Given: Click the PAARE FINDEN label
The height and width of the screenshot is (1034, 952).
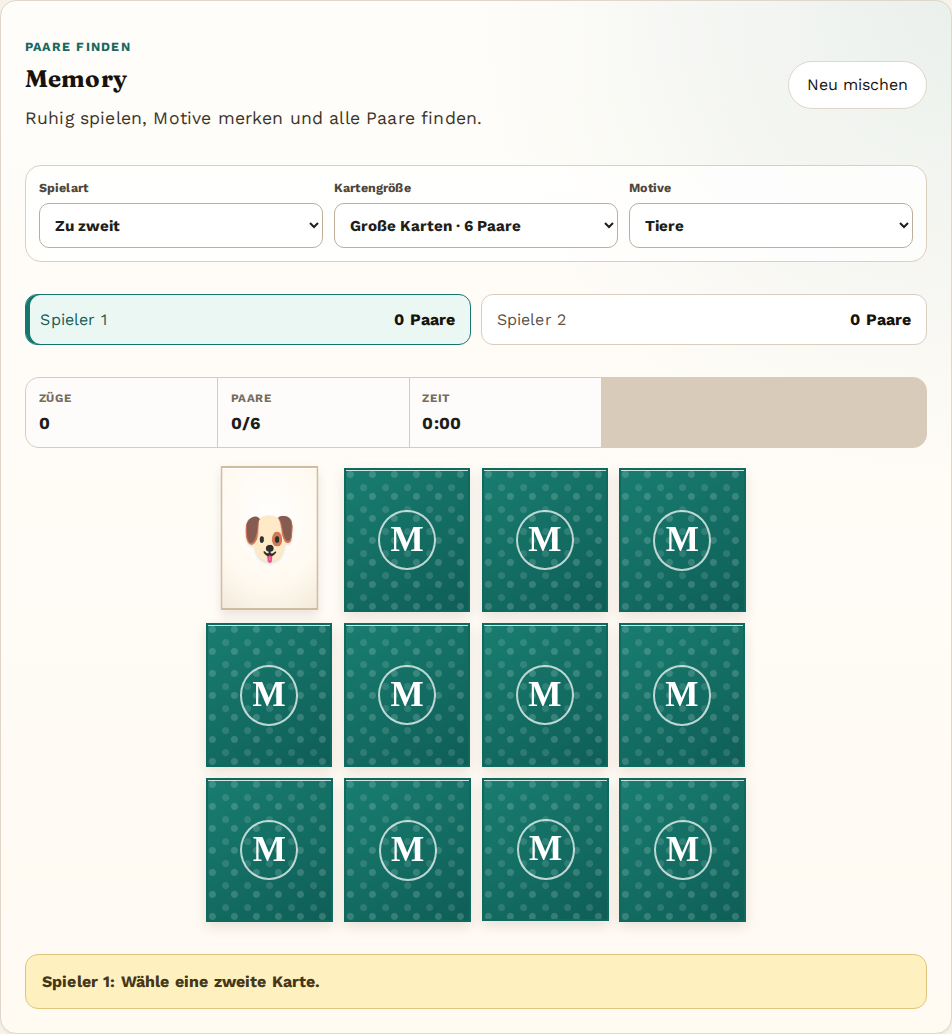Looking at the screenshot, I should click(x=78, y=47).
